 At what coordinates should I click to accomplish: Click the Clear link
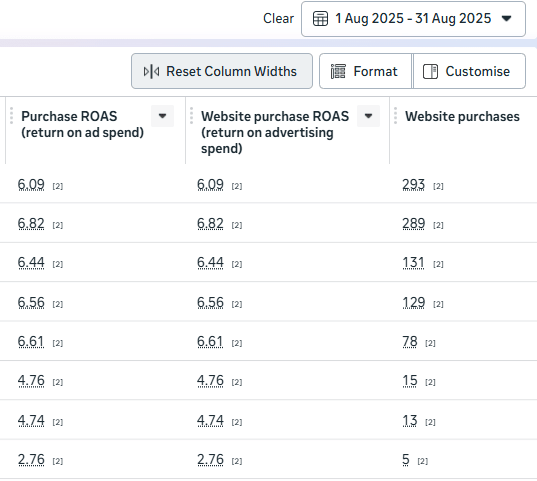(x=278, y=18)
